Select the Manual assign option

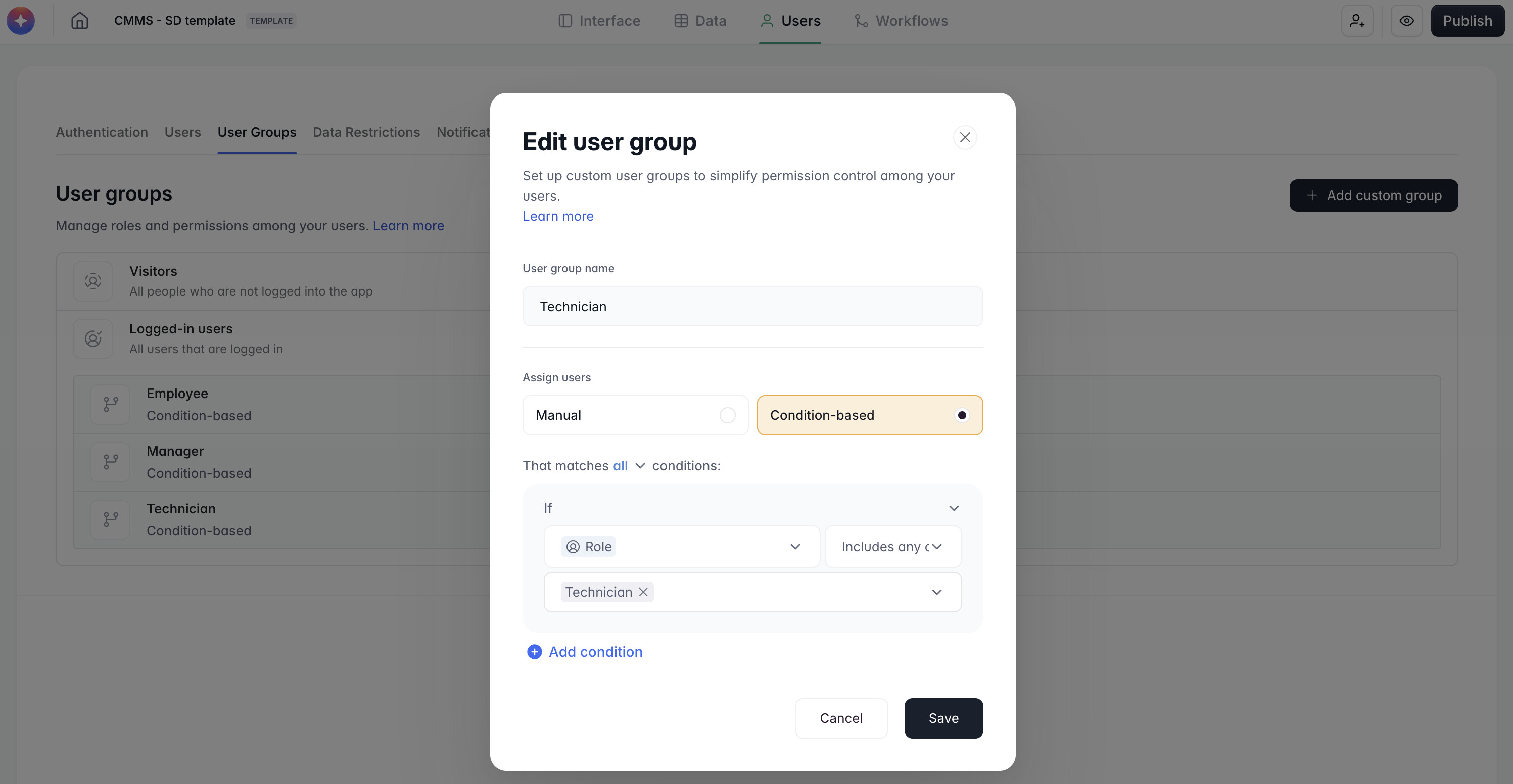635,415
